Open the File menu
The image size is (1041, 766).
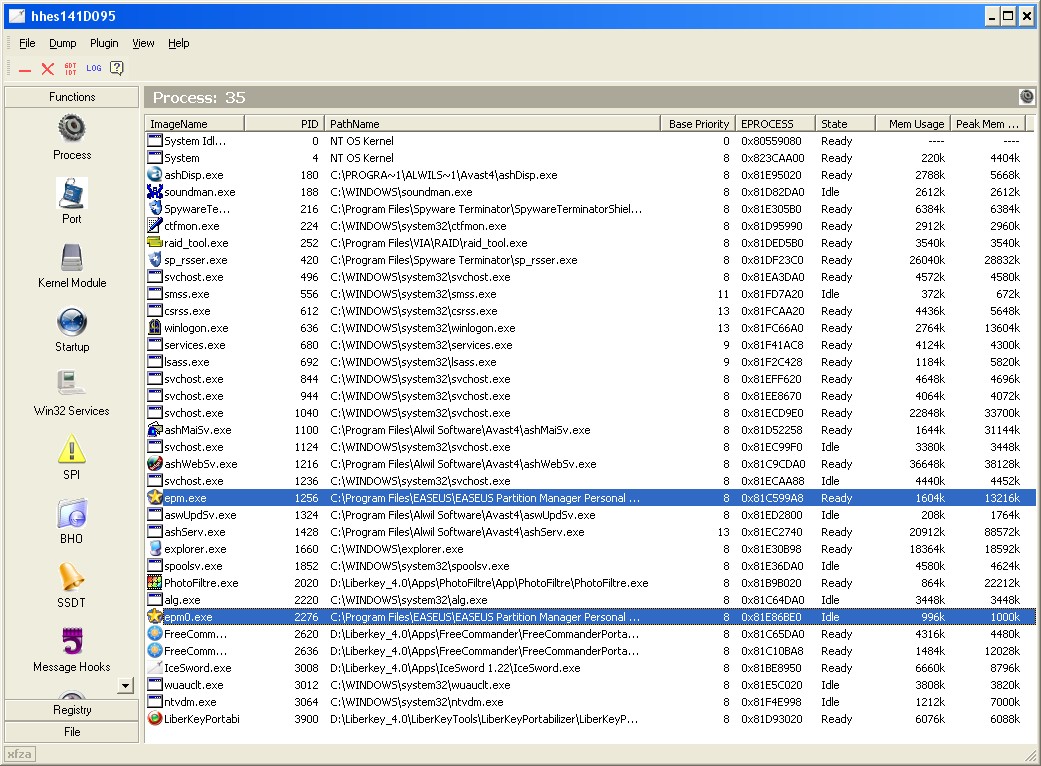pyautogui.click(x=27, y=43)
